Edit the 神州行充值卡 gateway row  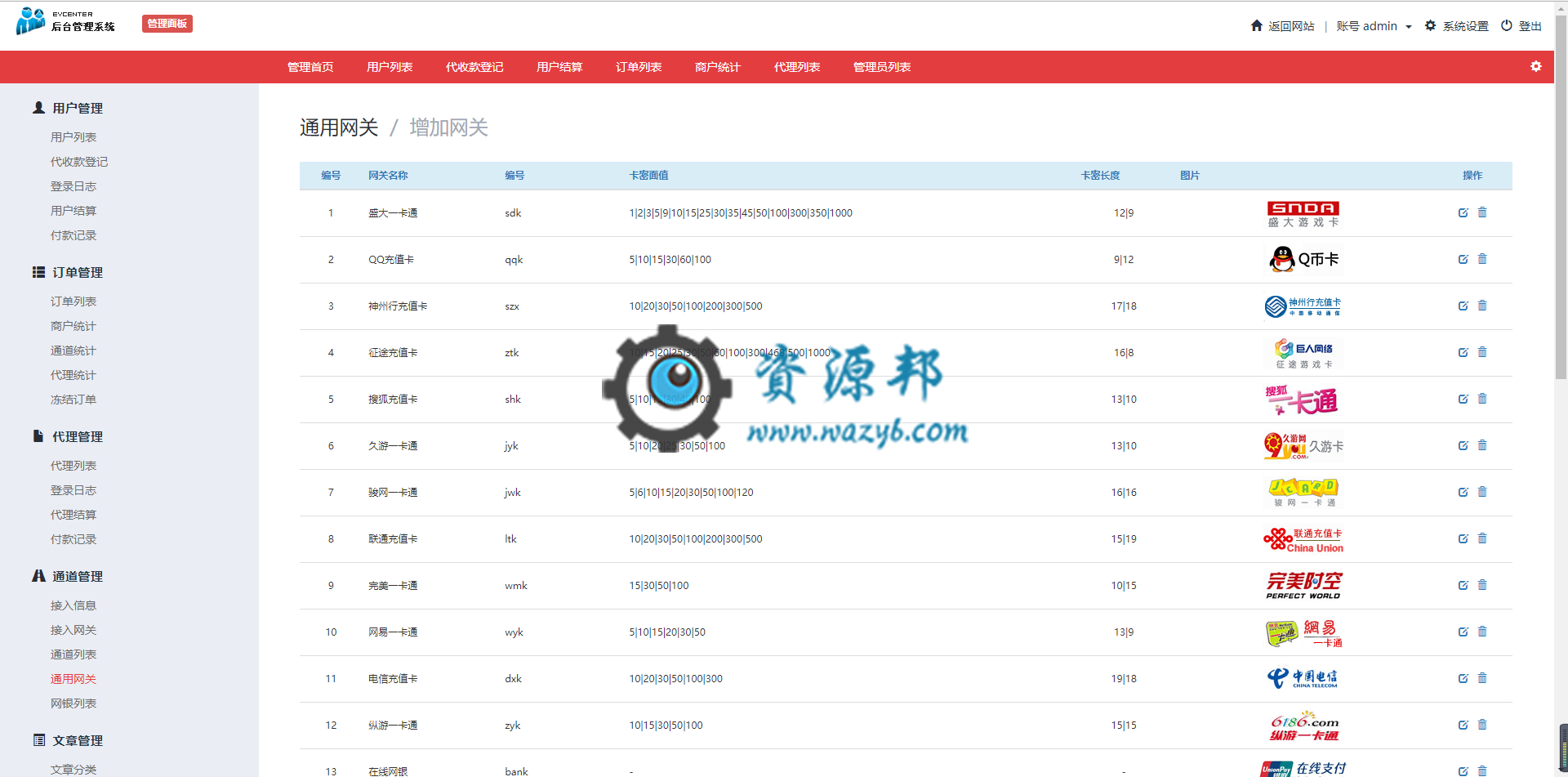[x=1463, y=306]
